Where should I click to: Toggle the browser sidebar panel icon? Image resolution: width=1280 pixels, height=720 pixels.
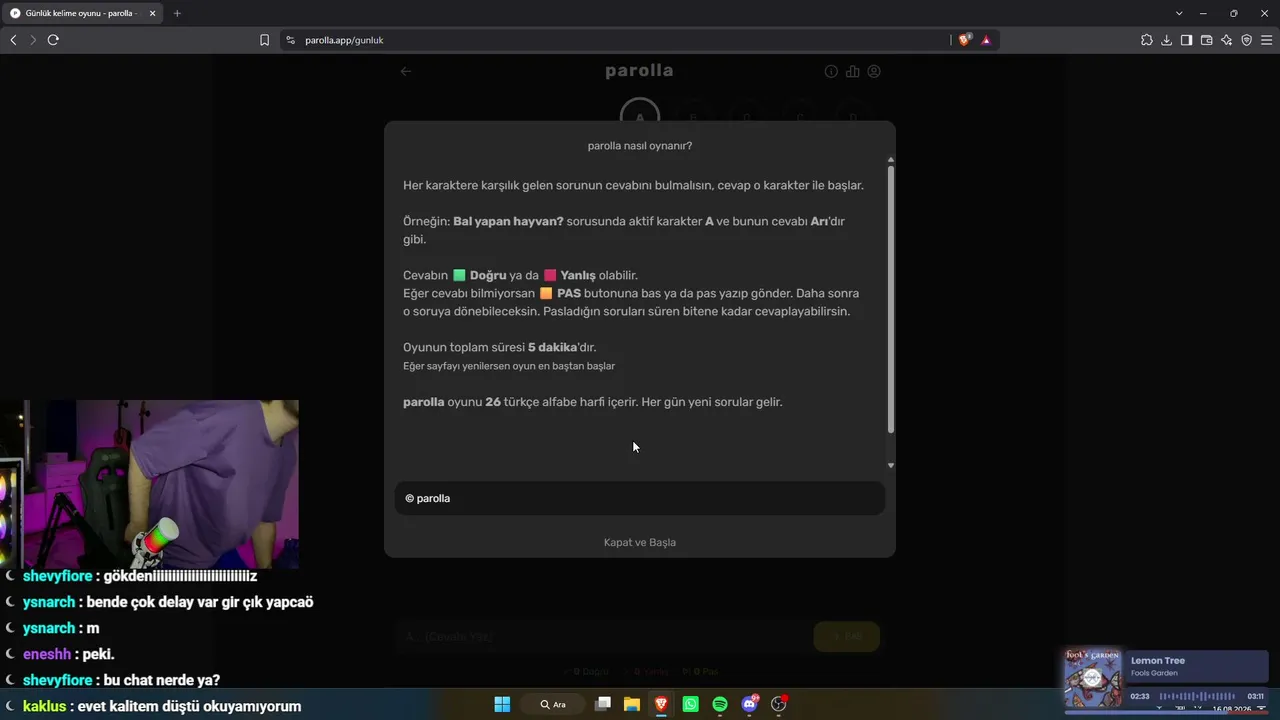click(1187, 40)
